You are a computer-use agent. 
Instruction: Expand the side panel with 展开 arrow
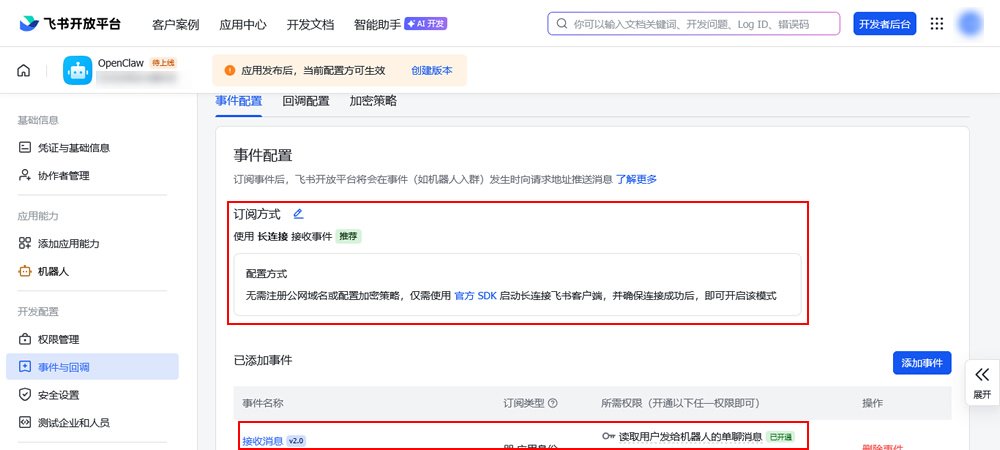coord(982,381)
